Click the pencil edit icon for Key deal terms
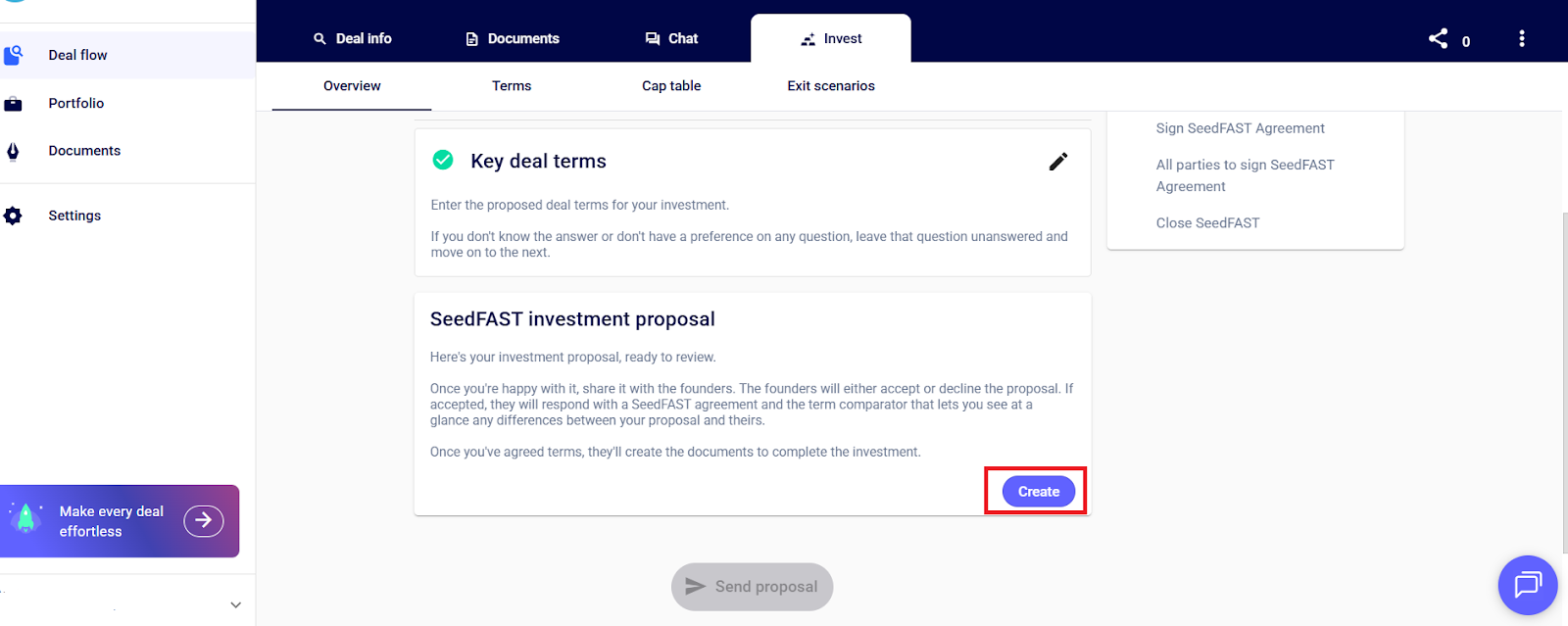1568x626 pixels. click(1058, 162)
